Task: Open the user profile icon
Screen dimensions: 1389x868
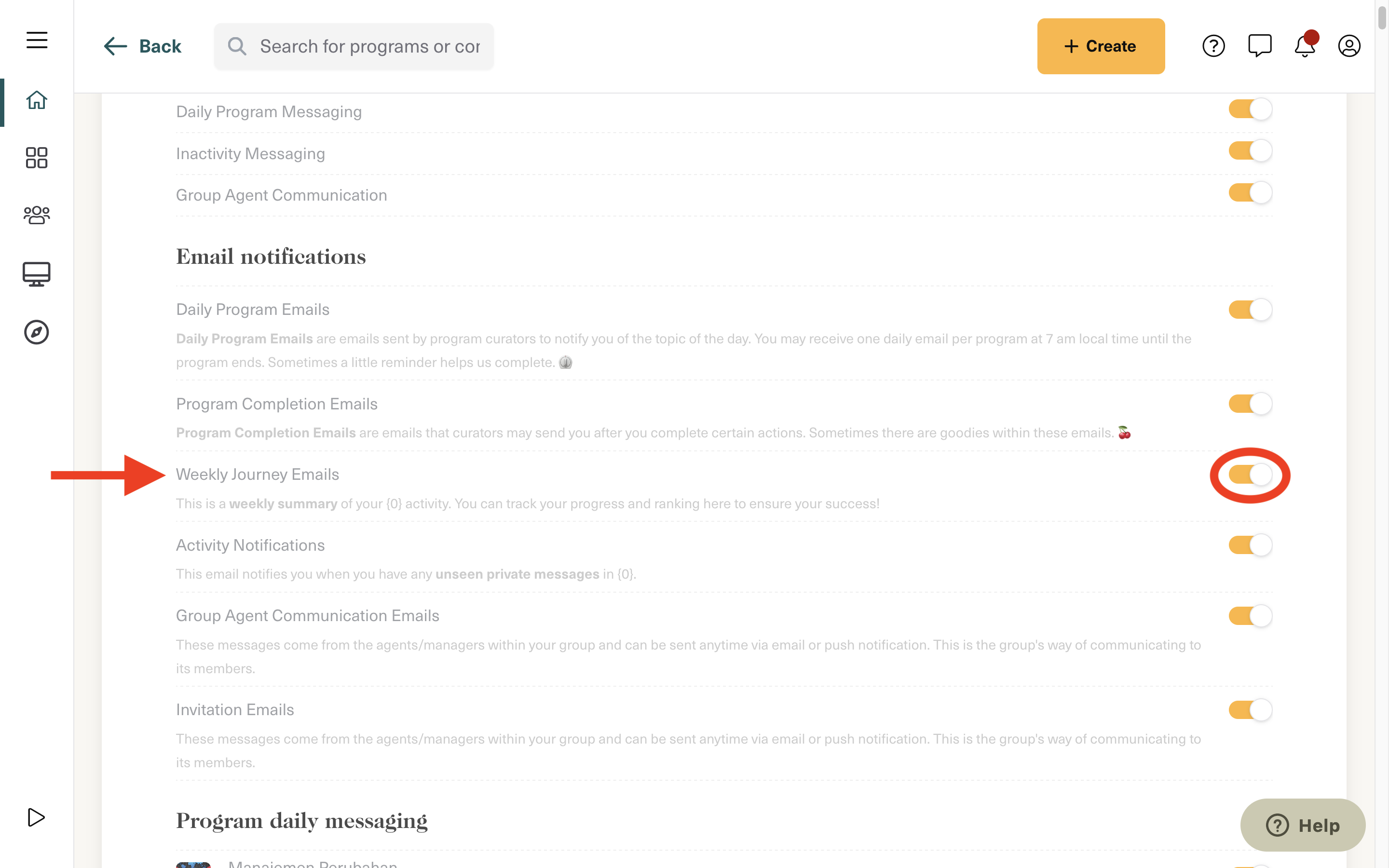Action: pyautogui.click(x=1349, y=46)
